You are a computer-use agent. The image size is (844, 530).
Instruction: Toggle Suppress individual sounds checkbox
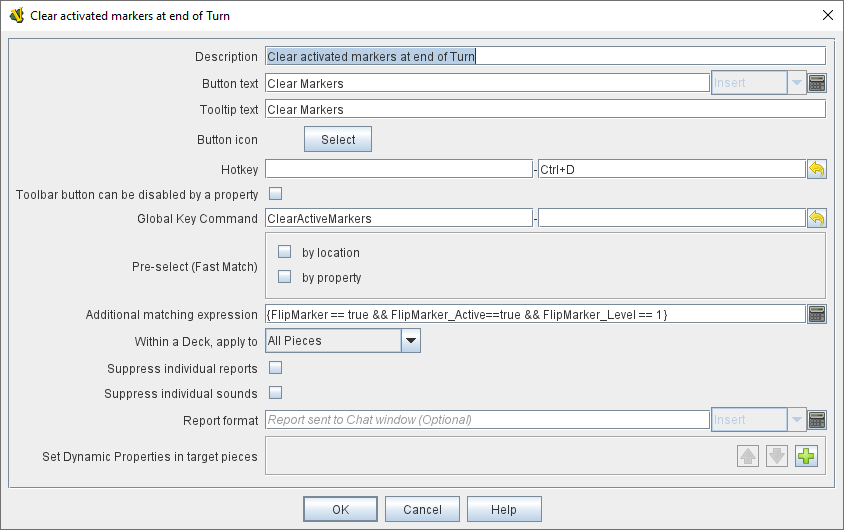(276, 393)
